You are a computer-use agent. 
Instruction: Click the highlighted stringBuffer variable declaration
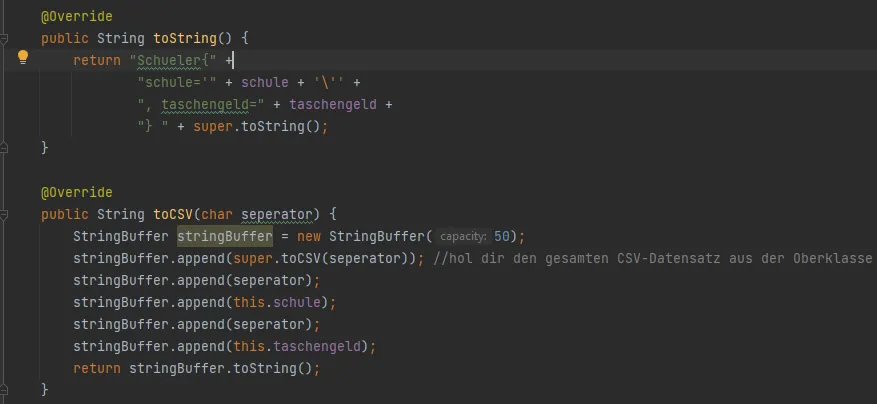click(x=225, y=237)
